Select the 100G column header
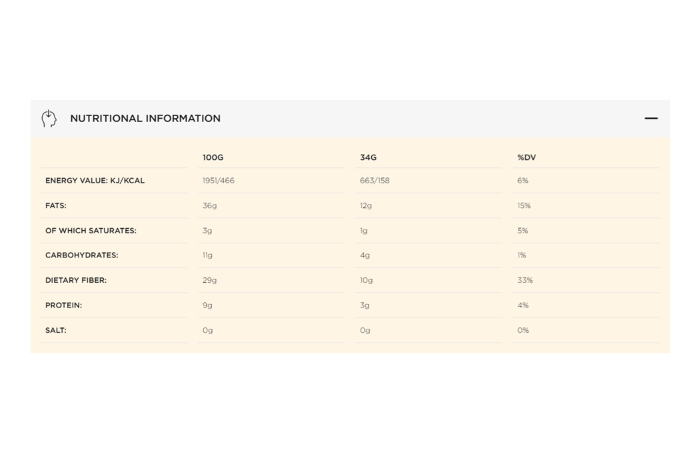Viewport: 700px width, 467px height. click(213, 157)
